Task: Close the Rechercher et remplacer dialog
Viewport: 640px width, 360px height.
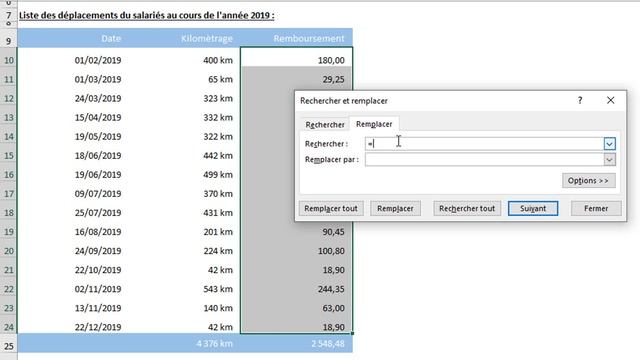Action: click(x=610, y=100)
